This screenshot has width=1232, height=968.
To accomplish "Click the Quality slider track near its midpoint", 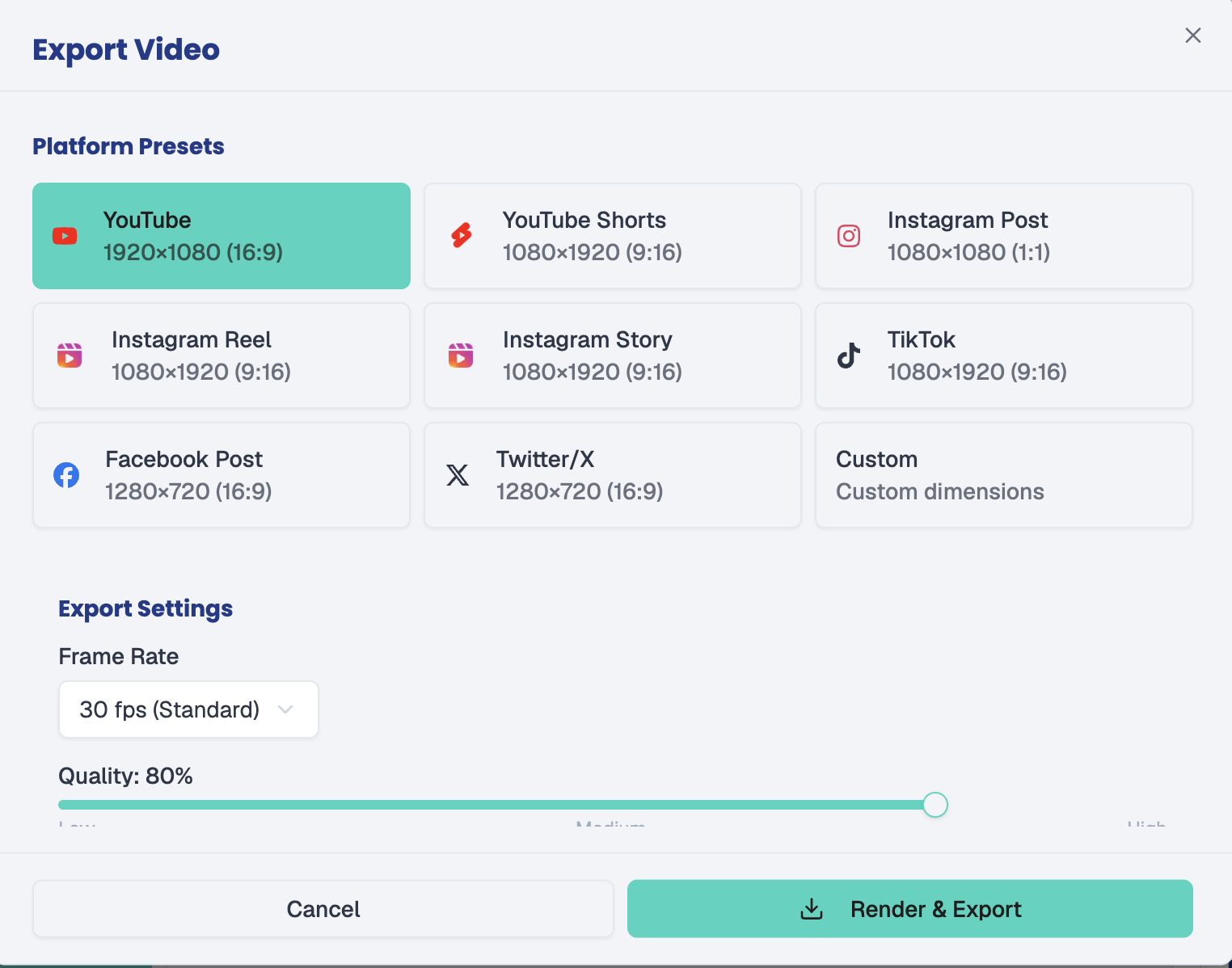I will [612, 805].
